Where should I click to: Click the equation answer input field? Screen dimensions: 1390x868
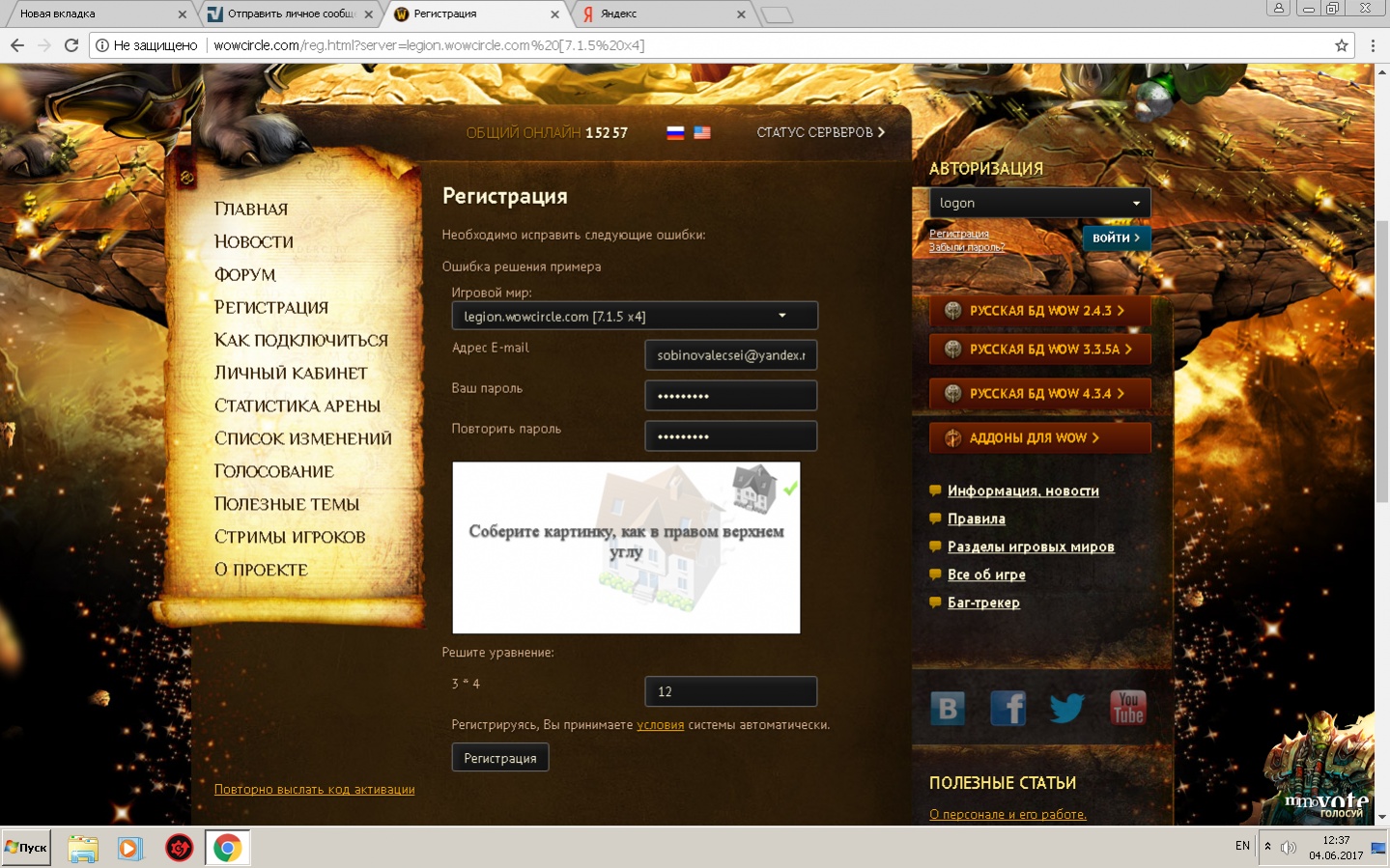pos(730,691)
